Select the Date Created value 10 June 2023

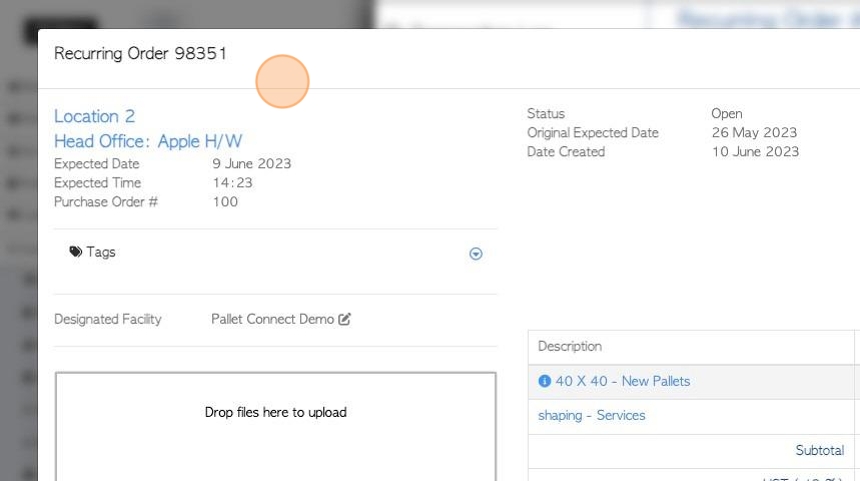[x=755, y=151]
